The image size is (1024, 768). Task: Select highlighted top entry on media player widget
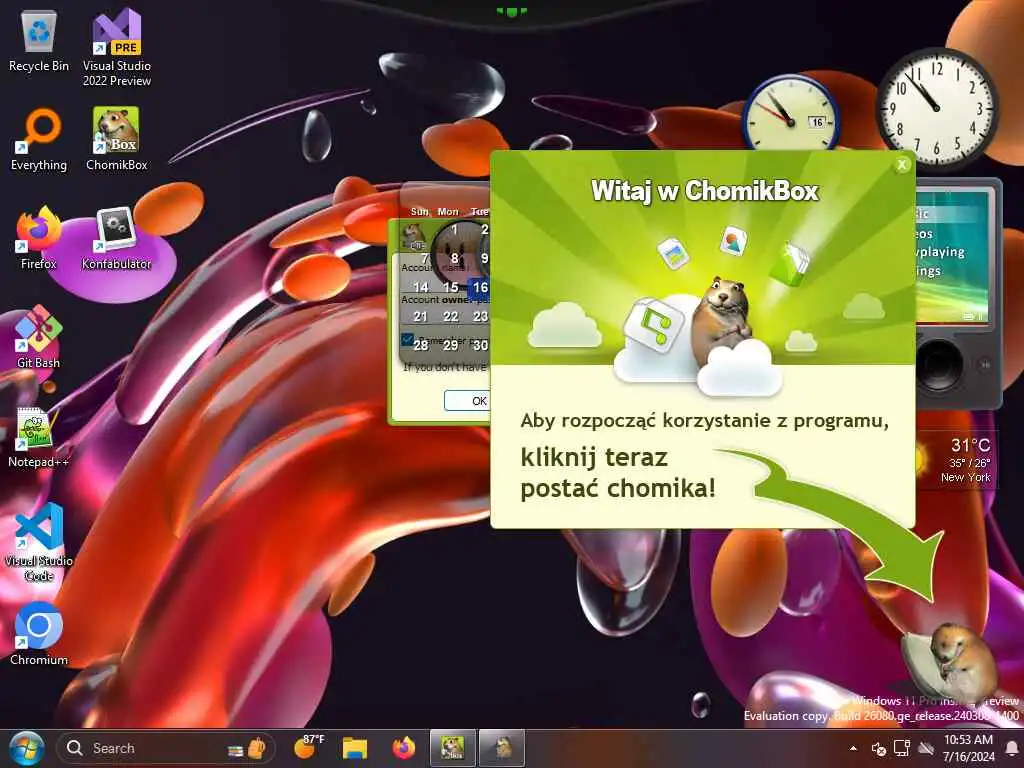click(952, 214)
